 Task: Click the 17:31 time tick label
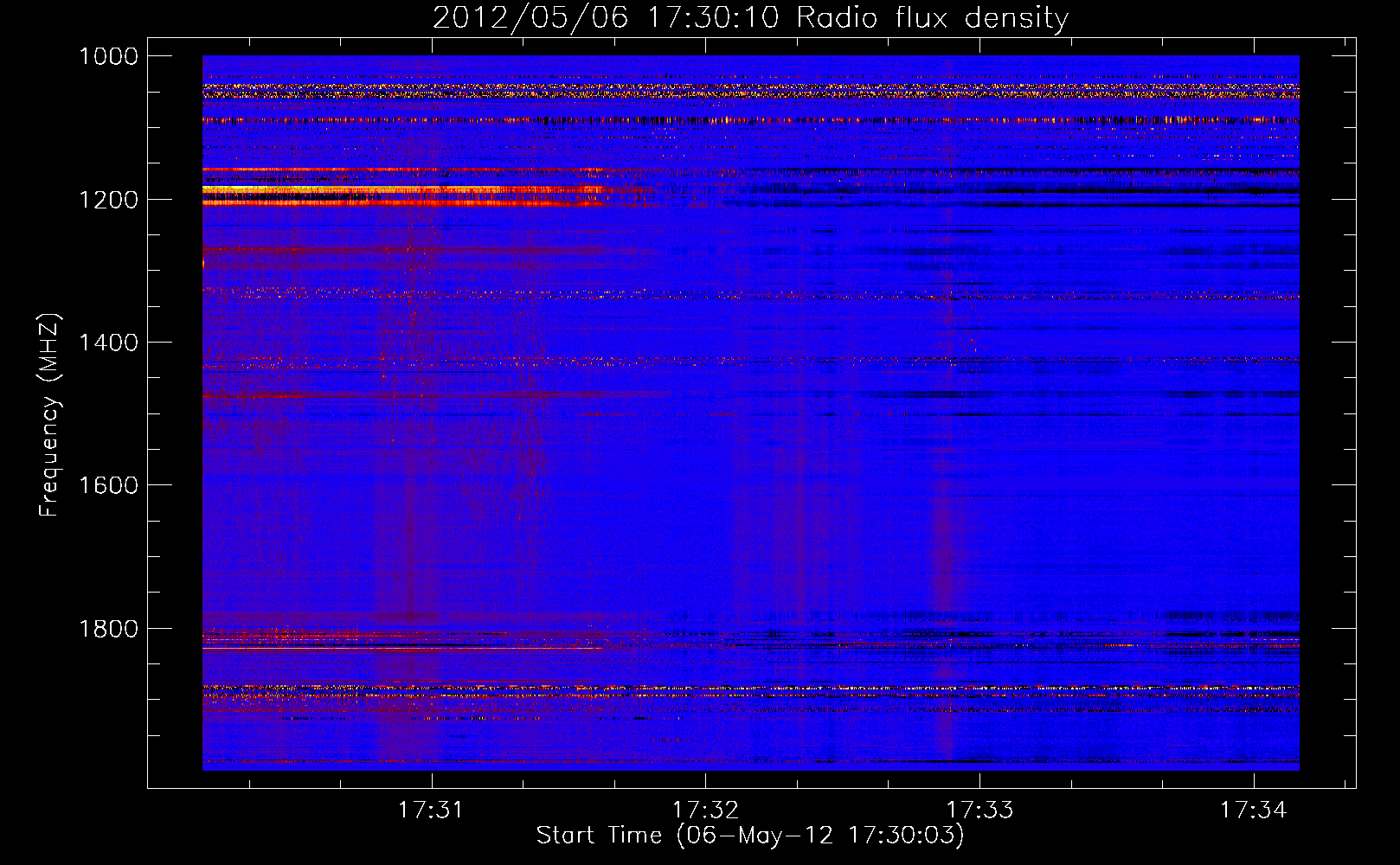click(x=431, y=810)
